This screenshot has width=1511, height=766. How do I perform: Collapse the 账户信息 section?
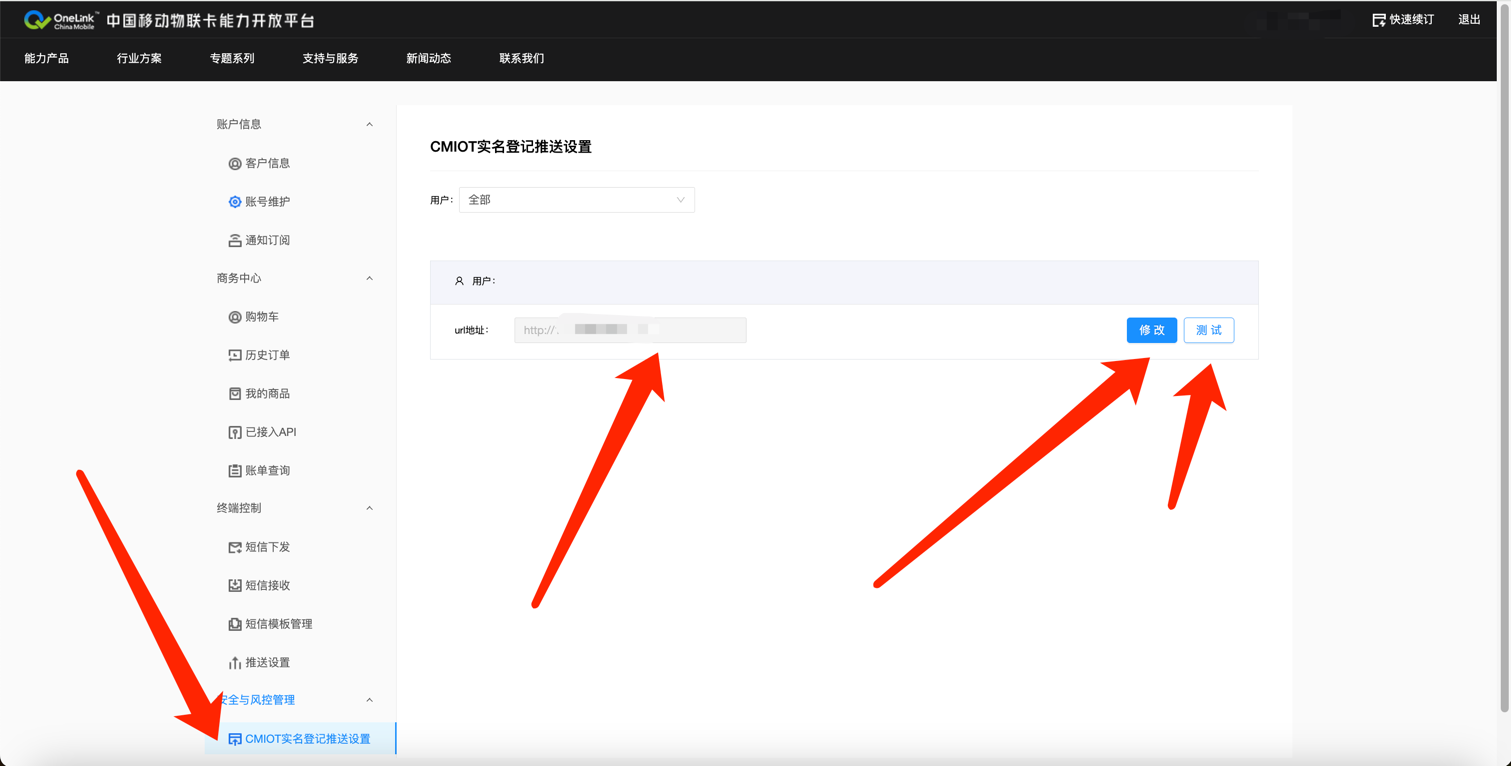(369, 124)
